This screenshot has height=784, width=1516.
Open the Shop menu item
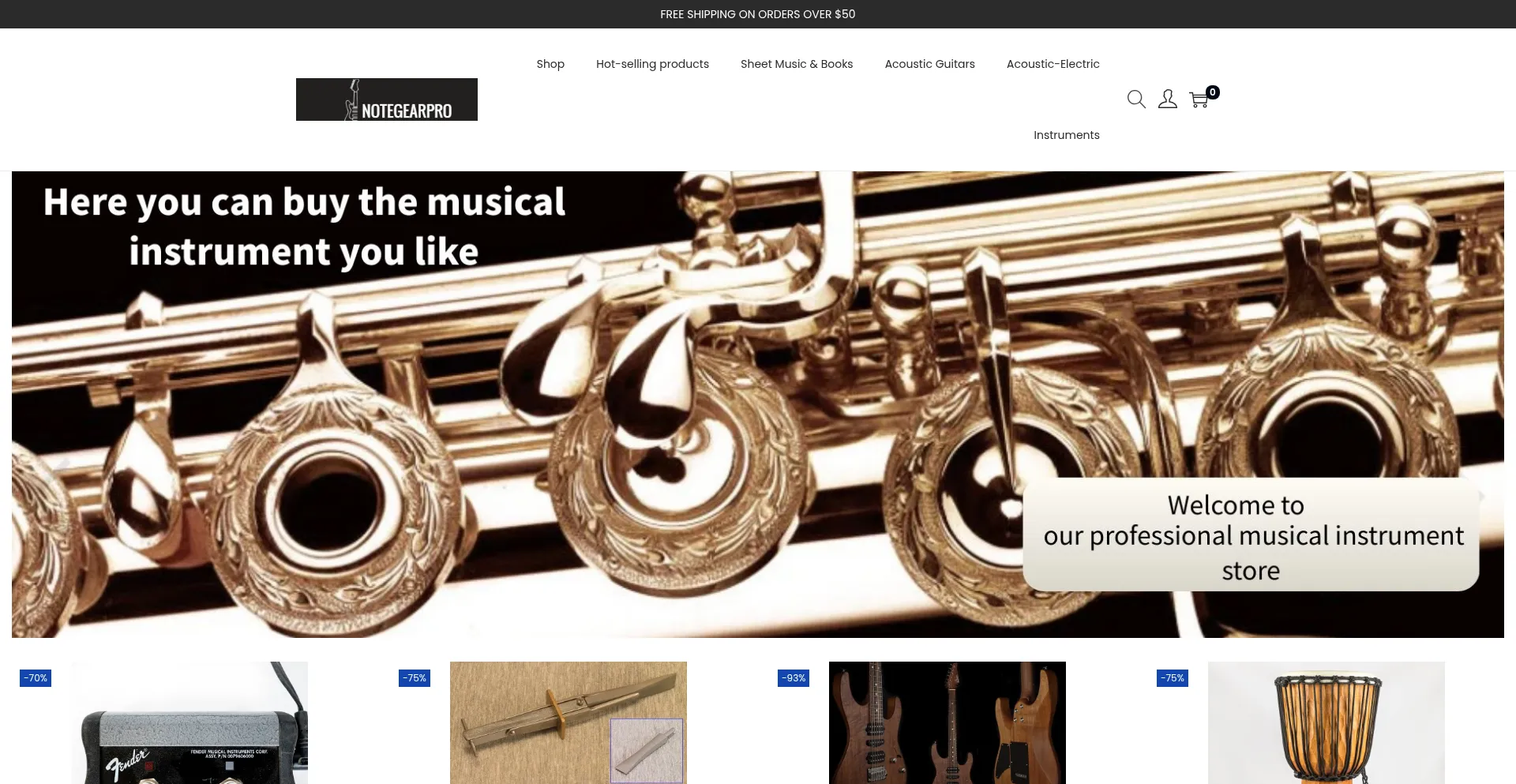click(550, 64)
